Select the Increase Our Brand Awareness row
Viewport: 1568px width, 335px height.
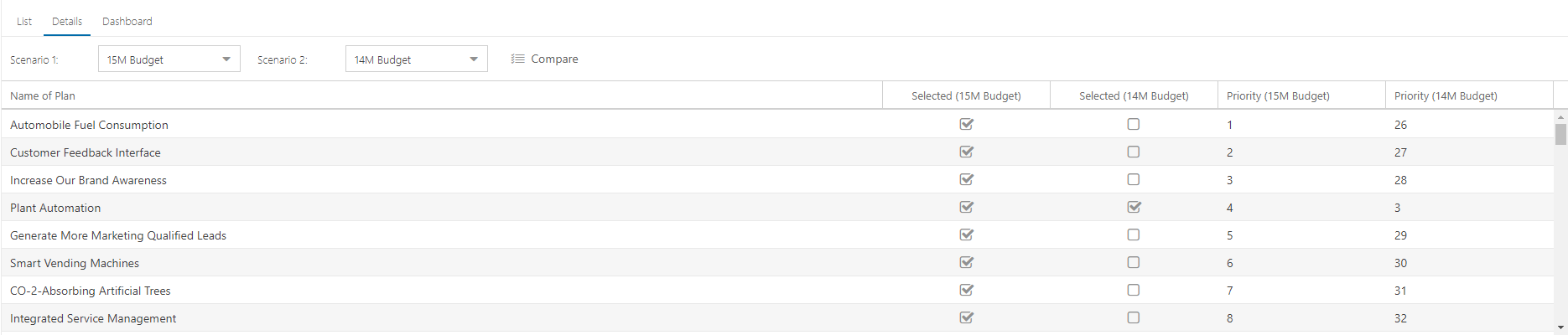coord(777,179)
